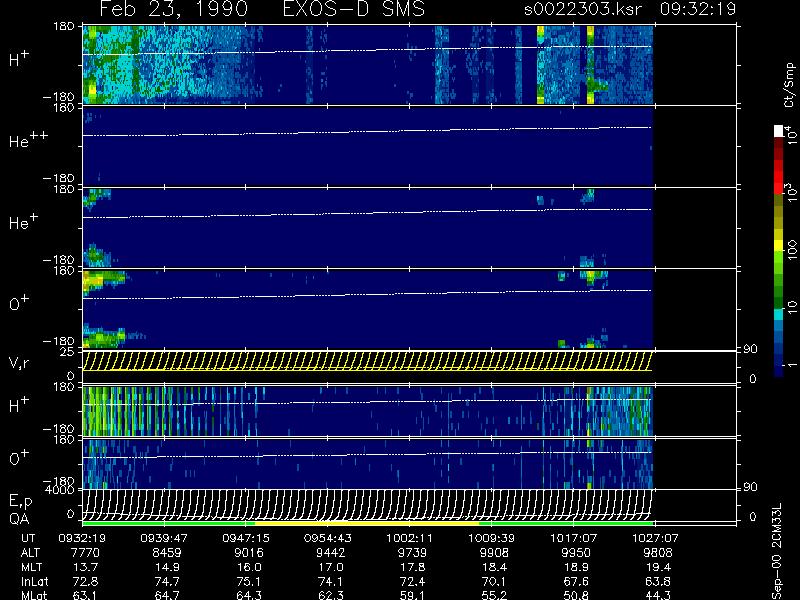Viewport: 800px width, 600px height.
Task: Click the vertical 'Sep-00 2CM33L' label
Action: point(776,550)
